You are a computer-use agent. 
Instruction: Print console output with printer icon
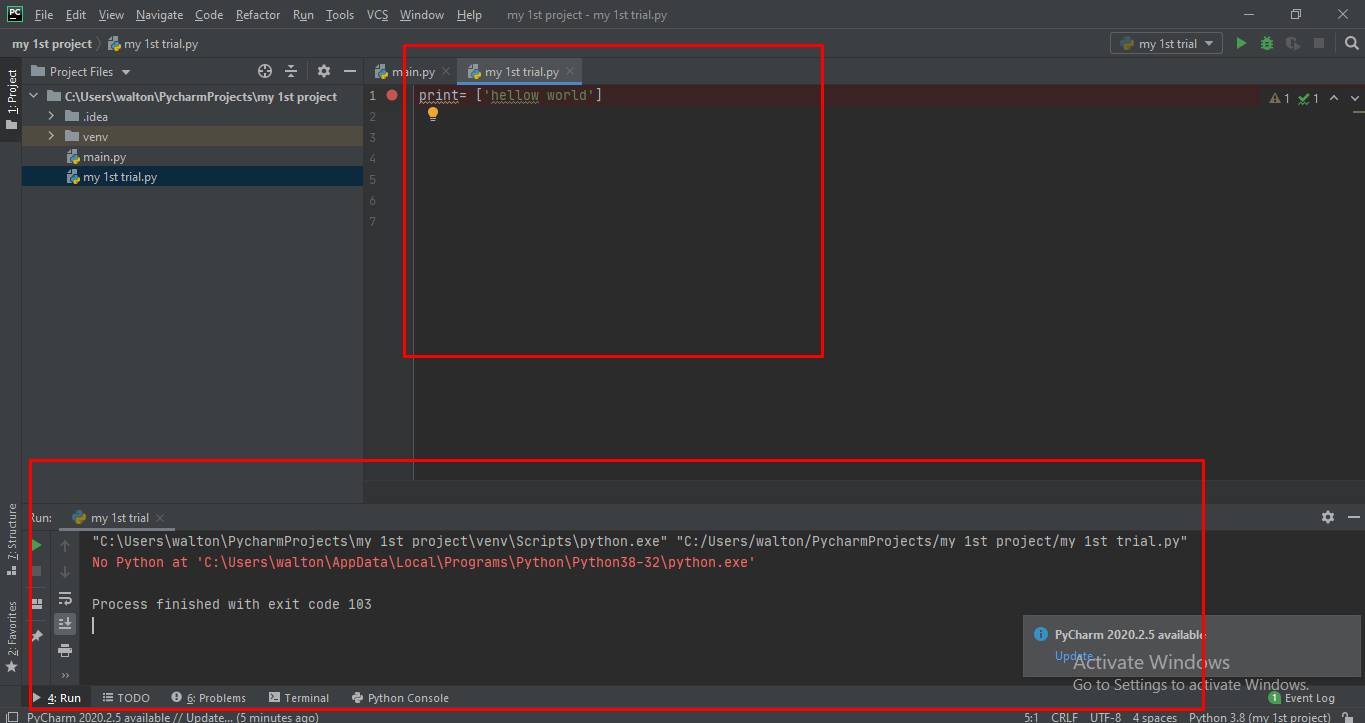(x=65, y=650)
